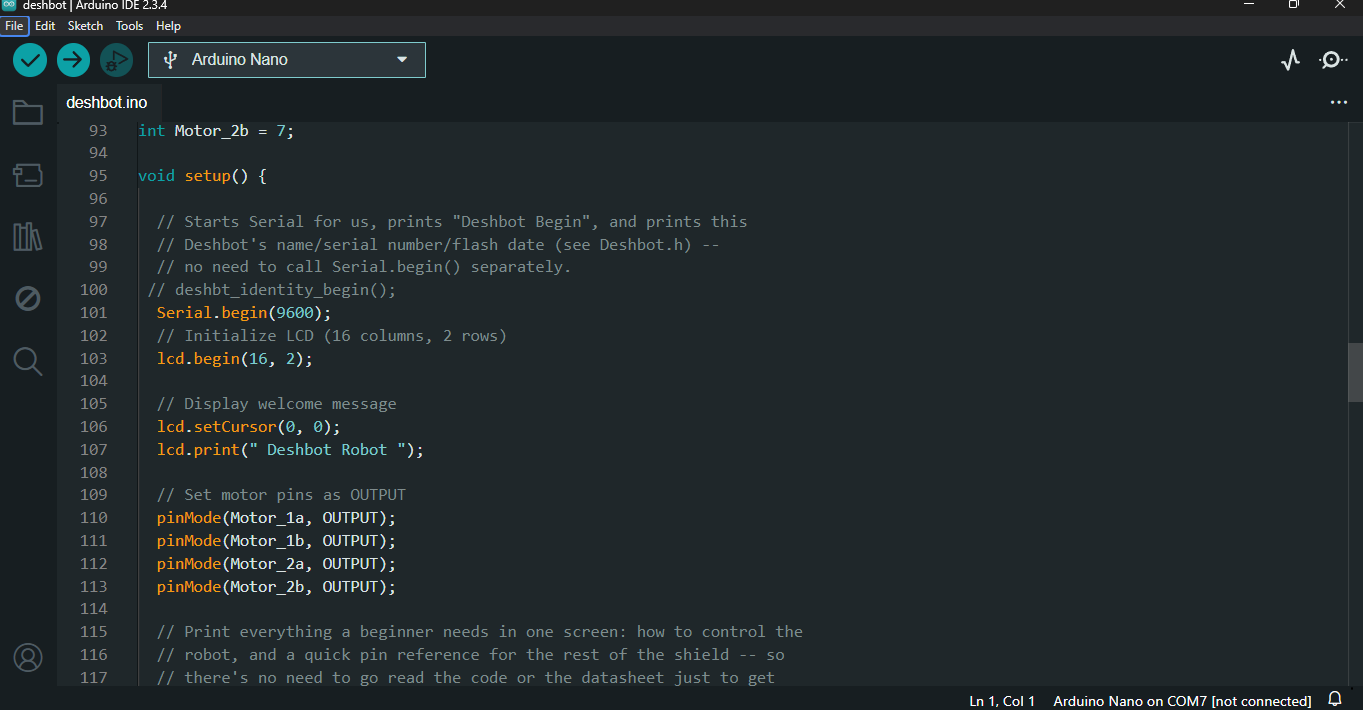
Task: Click line number 101 in the gutter
Action: click(94, 313)
